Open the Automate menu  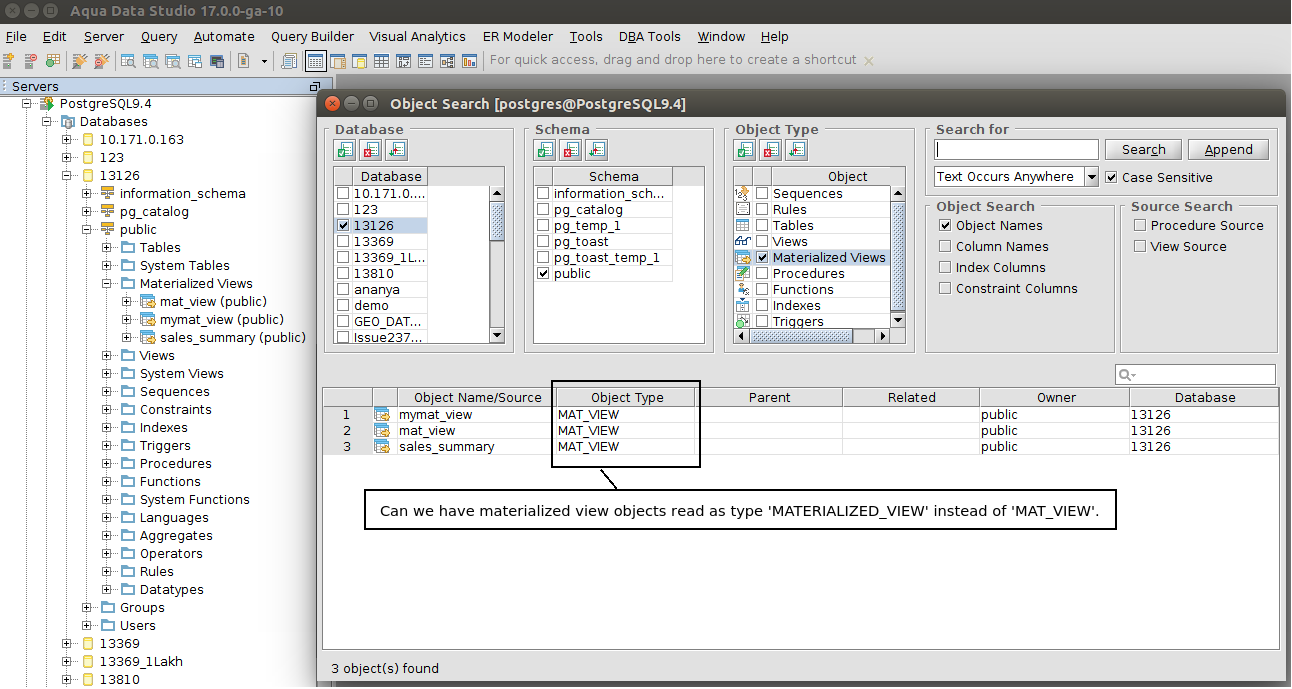tap(224, 36)
